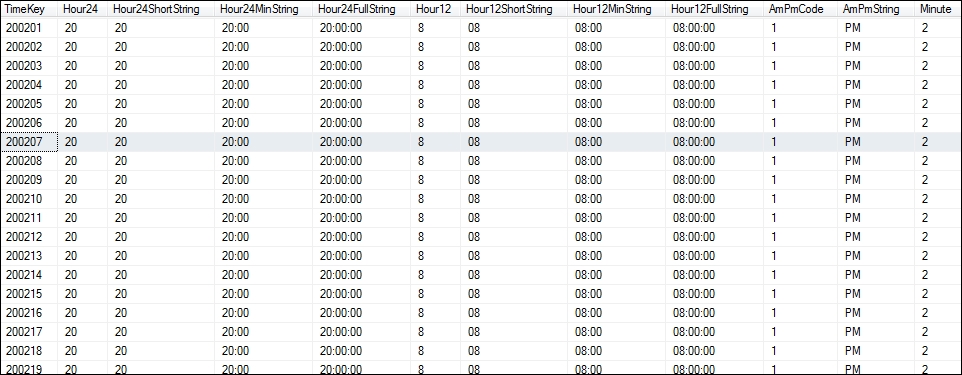962x375 pixels.
Task: Click the Hour24ShortString column header
Action: click(x=161, y=9)
